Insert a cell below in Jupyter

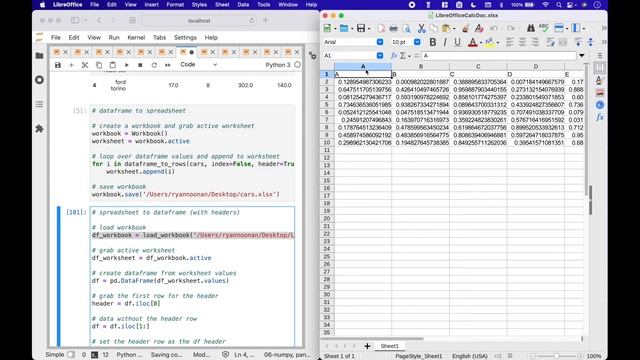[71, 65]
